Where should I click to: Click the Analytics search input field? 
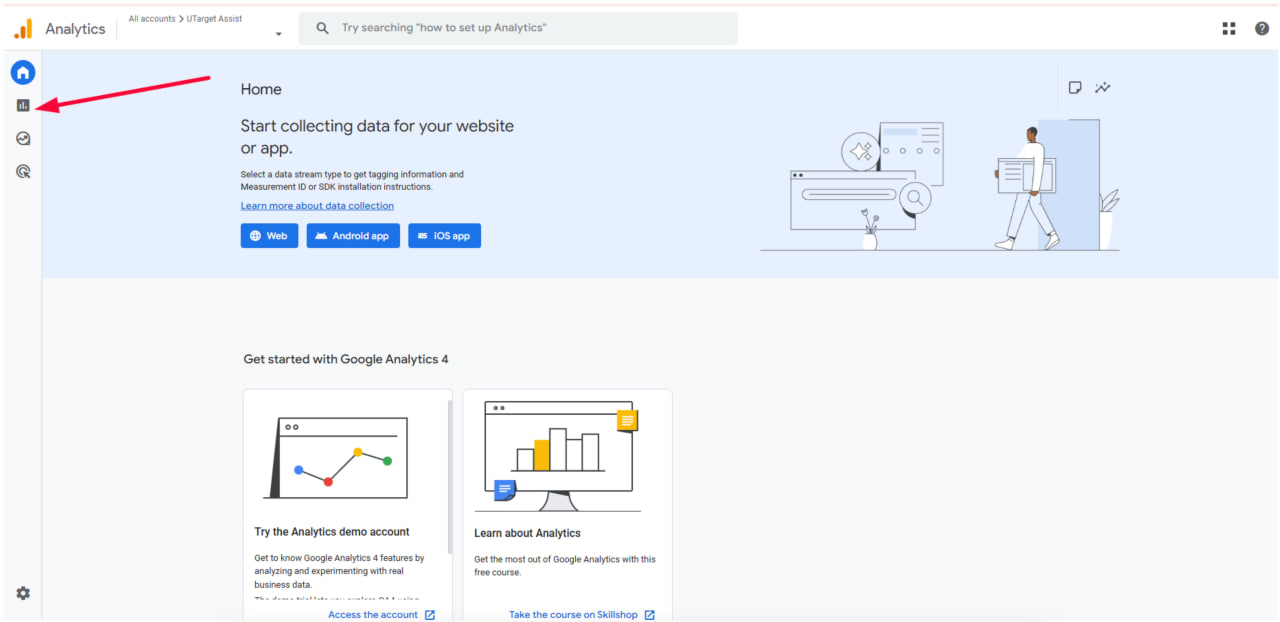518,28
